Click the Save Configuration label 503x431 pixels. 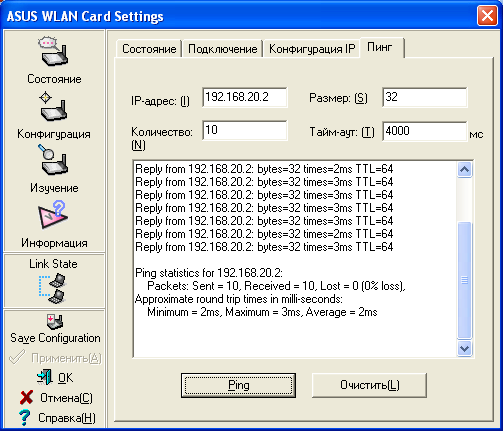pos(55,338)
